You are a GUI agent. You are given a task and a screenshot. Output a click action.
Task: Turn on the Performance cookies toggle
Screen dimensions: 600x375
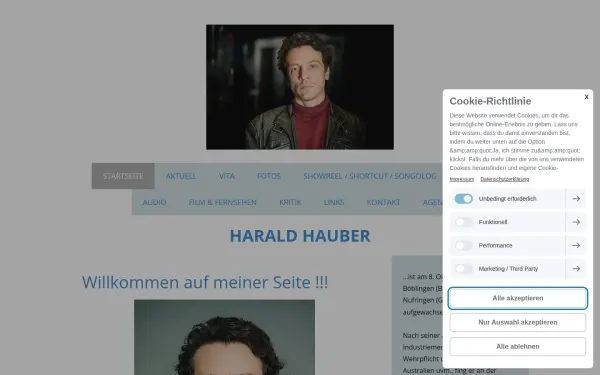(x=463, y=245)
